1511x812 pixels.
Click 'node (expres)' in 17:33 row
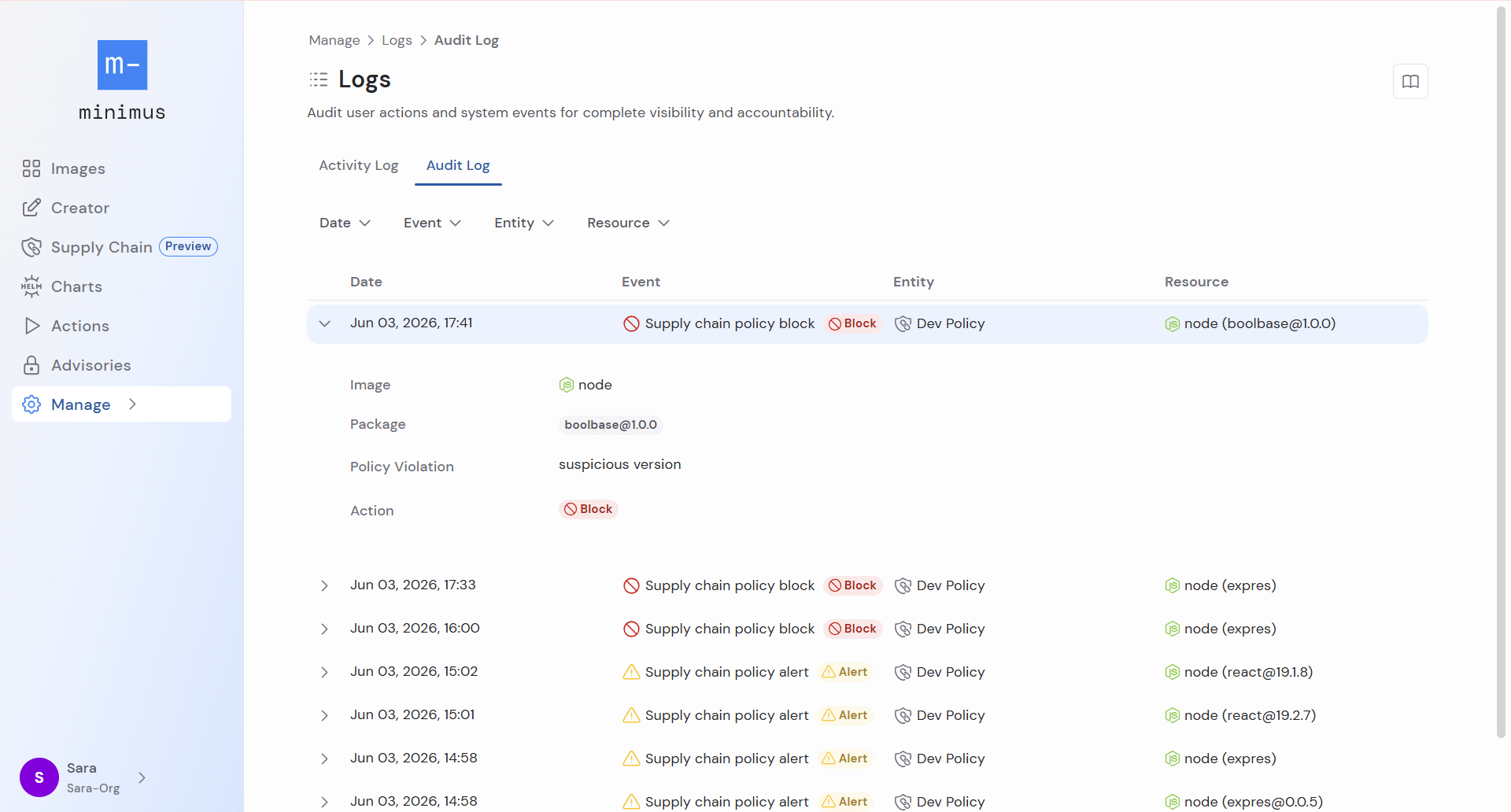(x=1230, y=585)
